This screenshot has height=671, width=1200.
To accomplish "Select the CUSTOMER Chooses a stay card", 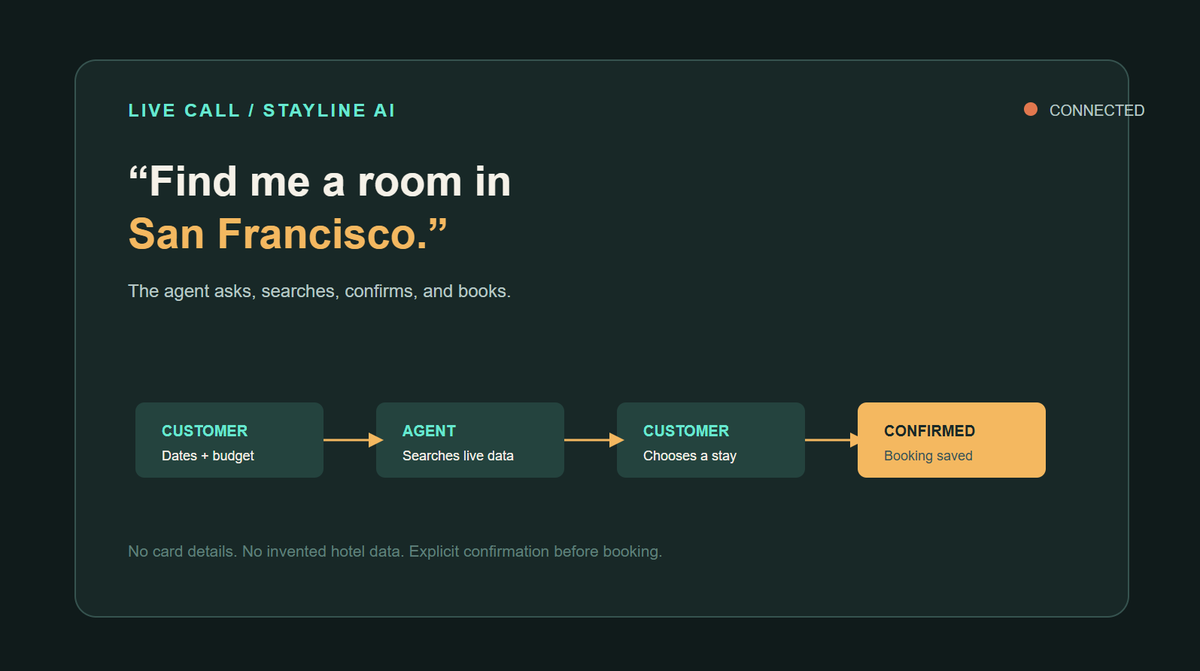I will (x=711, y=440).
